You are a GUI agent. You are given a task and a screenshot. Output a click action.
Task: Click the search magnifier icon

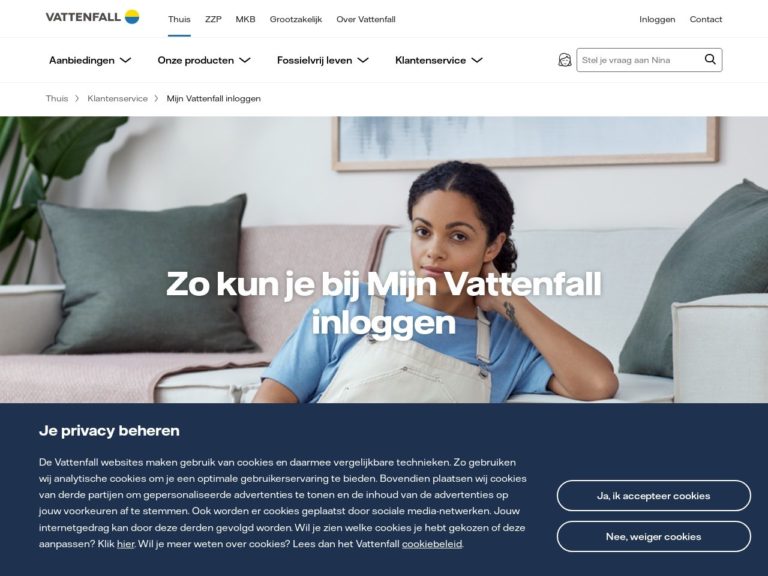[710, 60]
